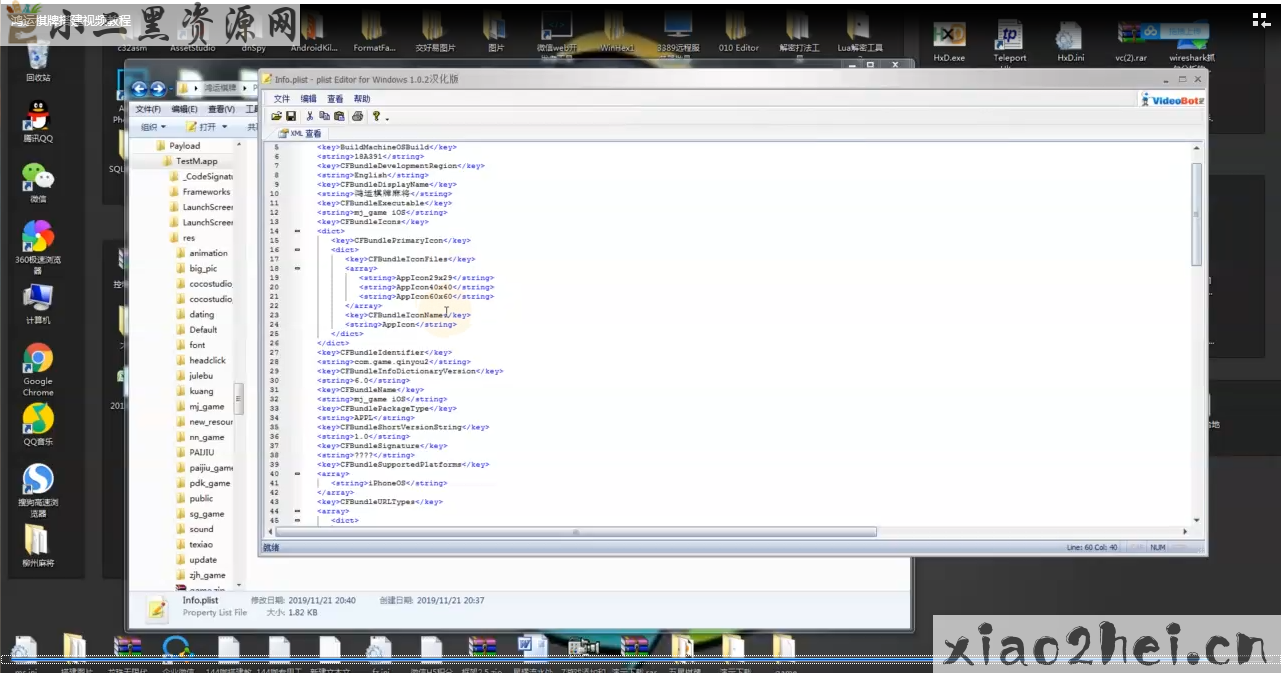Image resolution: width=1281 pixels, height=673 pixels.
Task: Collapse the array node on line 18
Action: [x=297, y=269]
